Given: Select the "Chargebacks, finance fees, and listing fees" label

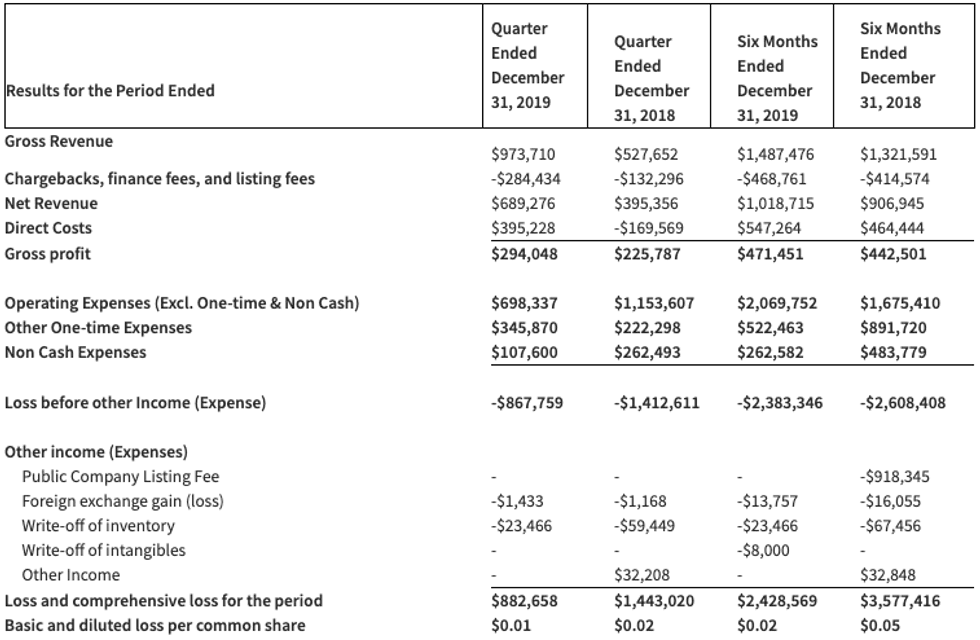Looking at the screenshot, I should tap(160, 179).
